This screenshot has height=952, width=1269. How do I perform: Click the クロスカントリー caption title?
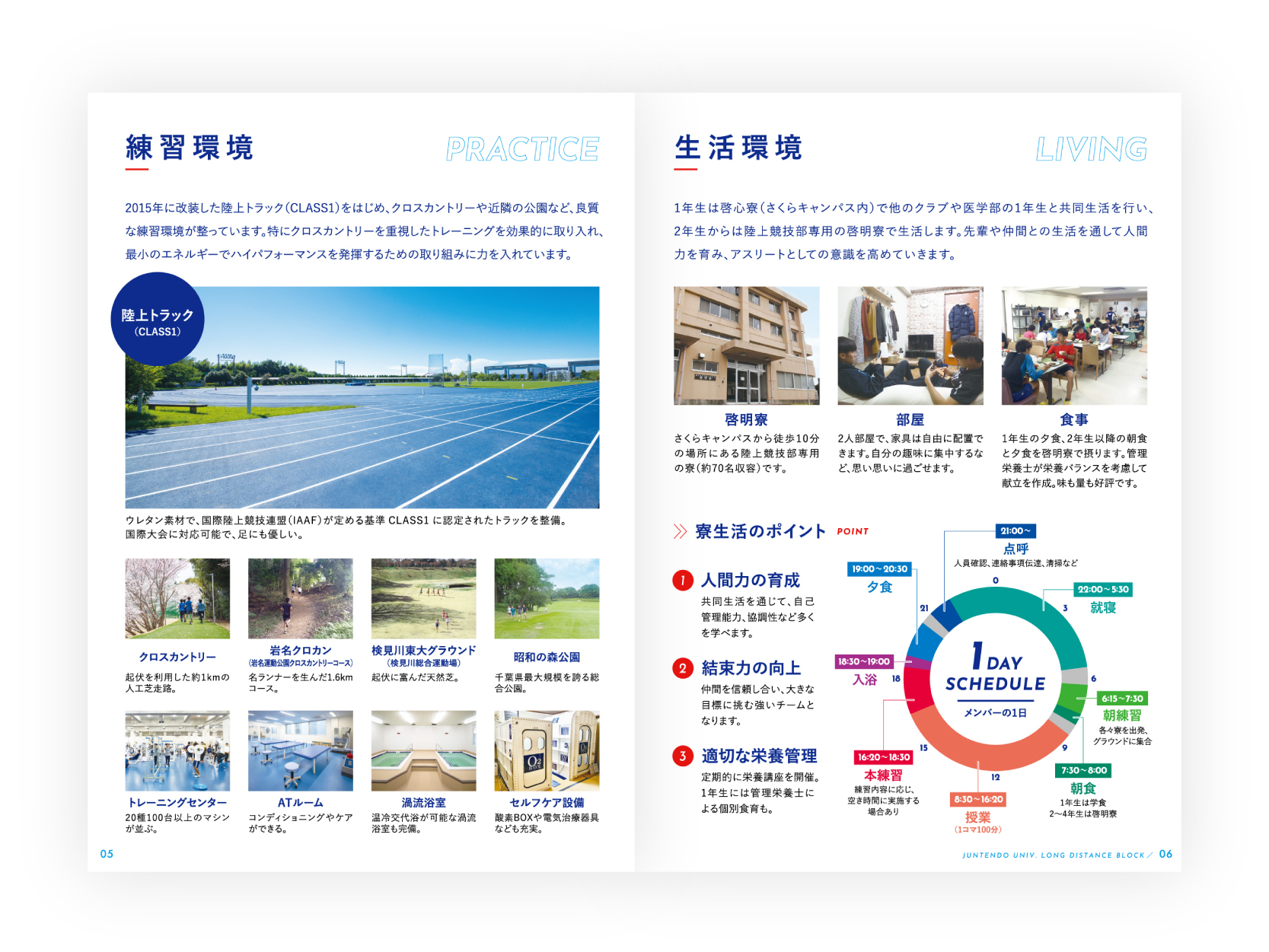[x=177, y=657]
